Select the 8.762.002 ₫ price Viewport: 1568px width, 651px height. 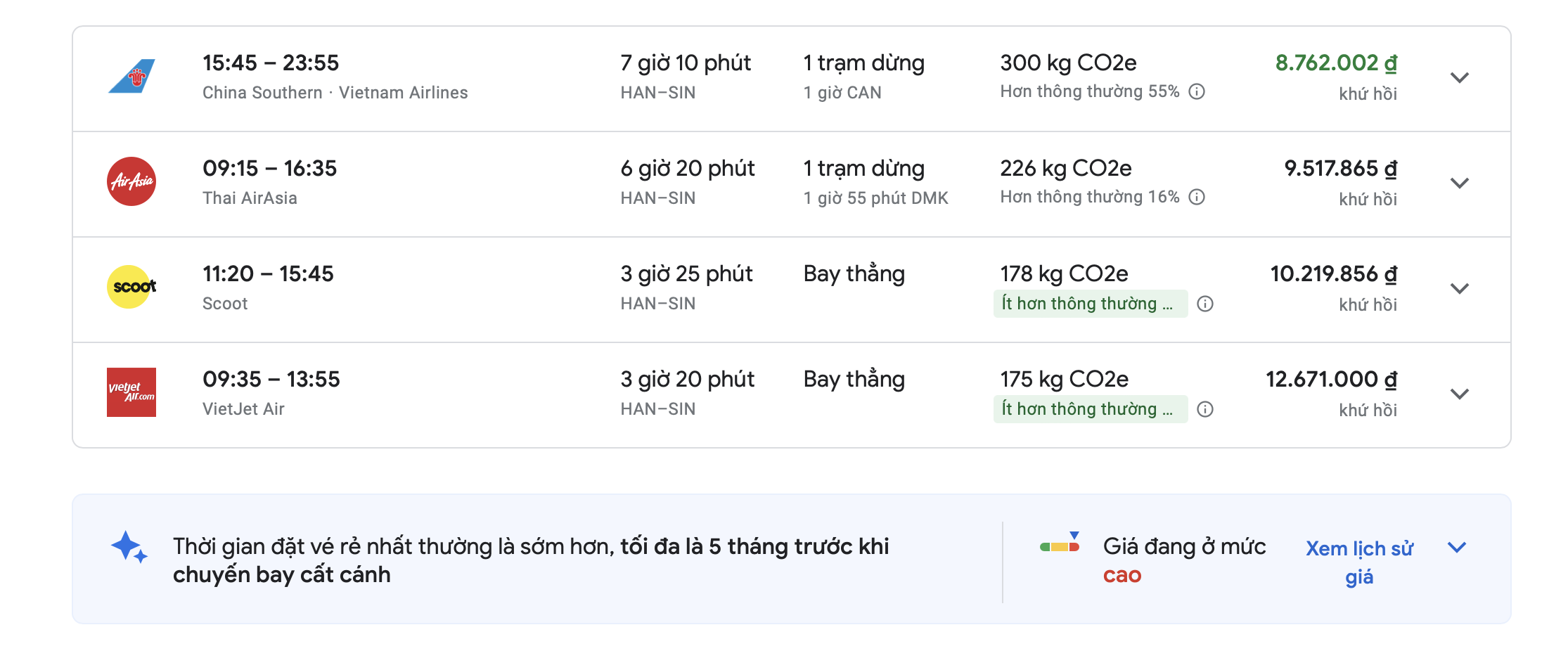[x=1335, y=63]
